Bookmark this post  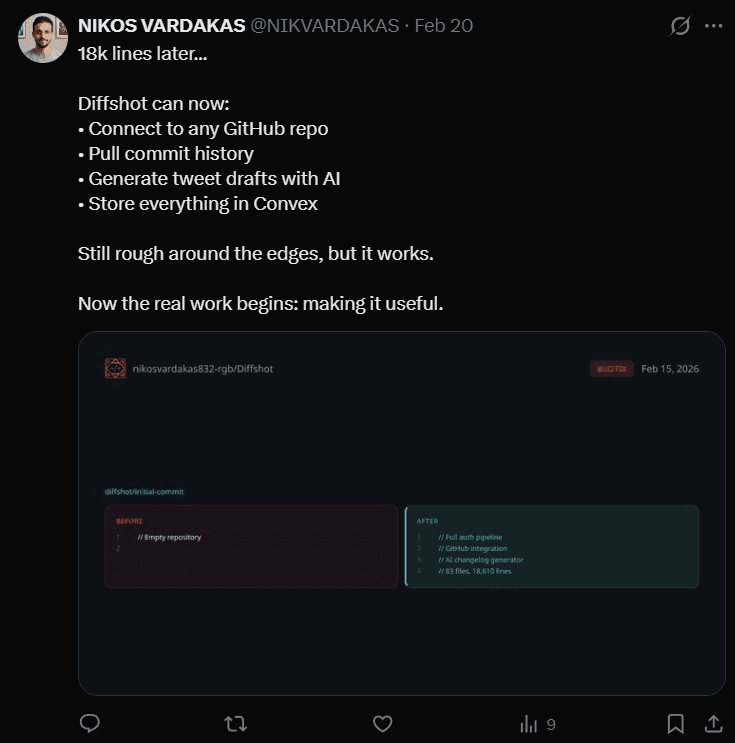(675, 724)
